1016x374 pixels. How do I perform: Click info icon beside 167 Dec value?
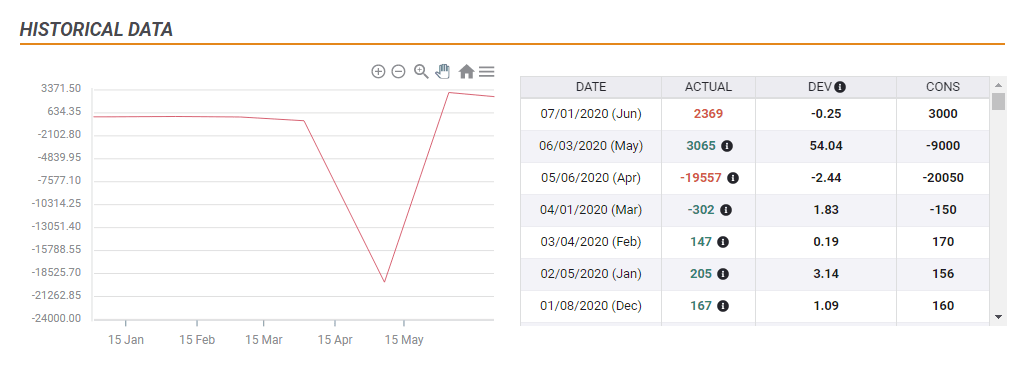(723, 306)
